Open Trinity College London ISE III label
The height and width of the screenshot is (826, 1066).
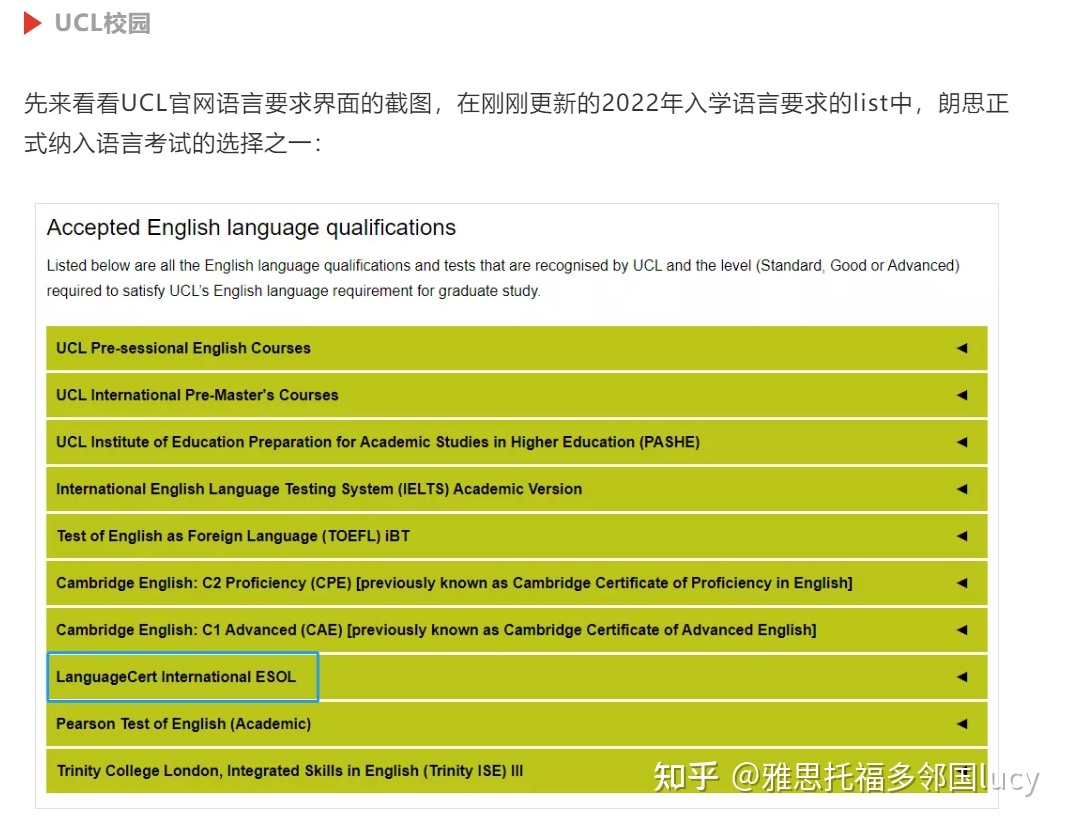pyautogui.click(x=290, y=770)
